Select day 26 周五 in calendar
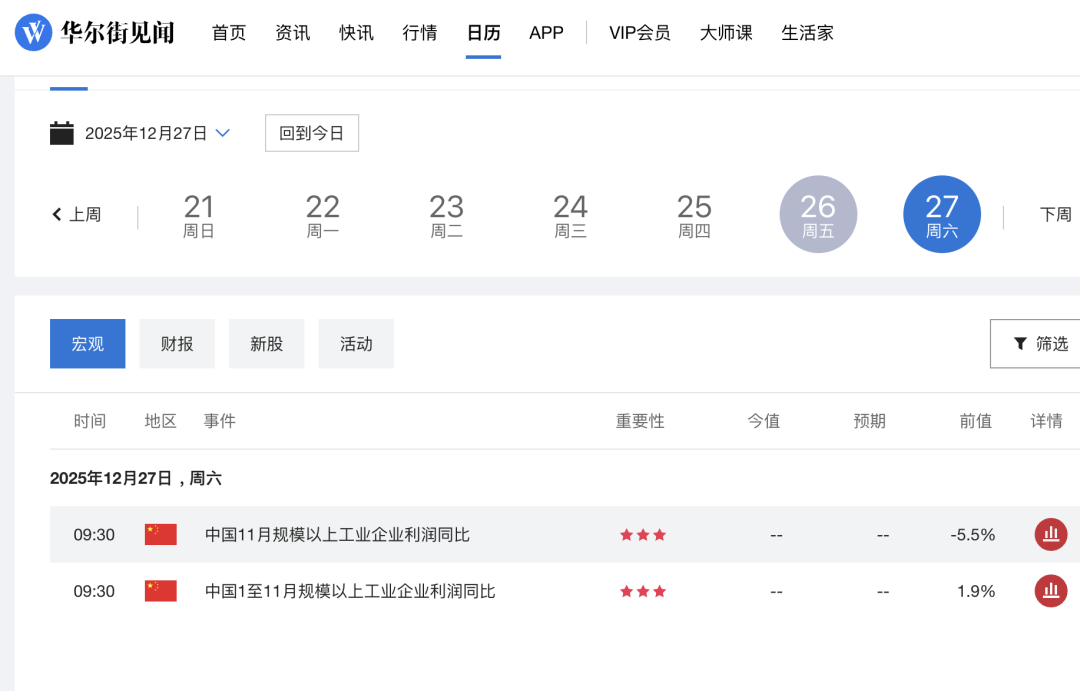Viewport: 1080px width, 691px height. click(818, 214)
